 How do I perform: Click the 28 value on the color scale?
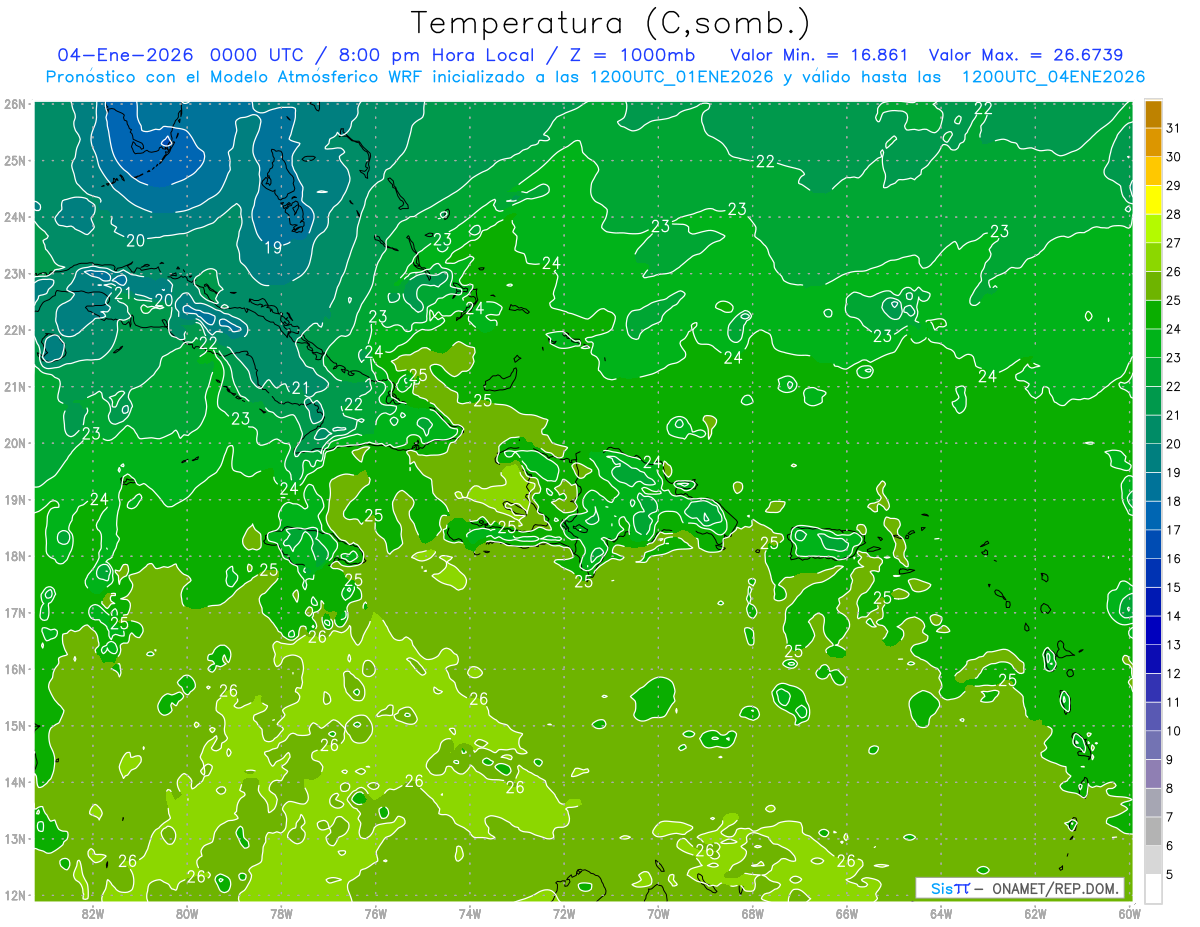click(x=1173, y=214)
